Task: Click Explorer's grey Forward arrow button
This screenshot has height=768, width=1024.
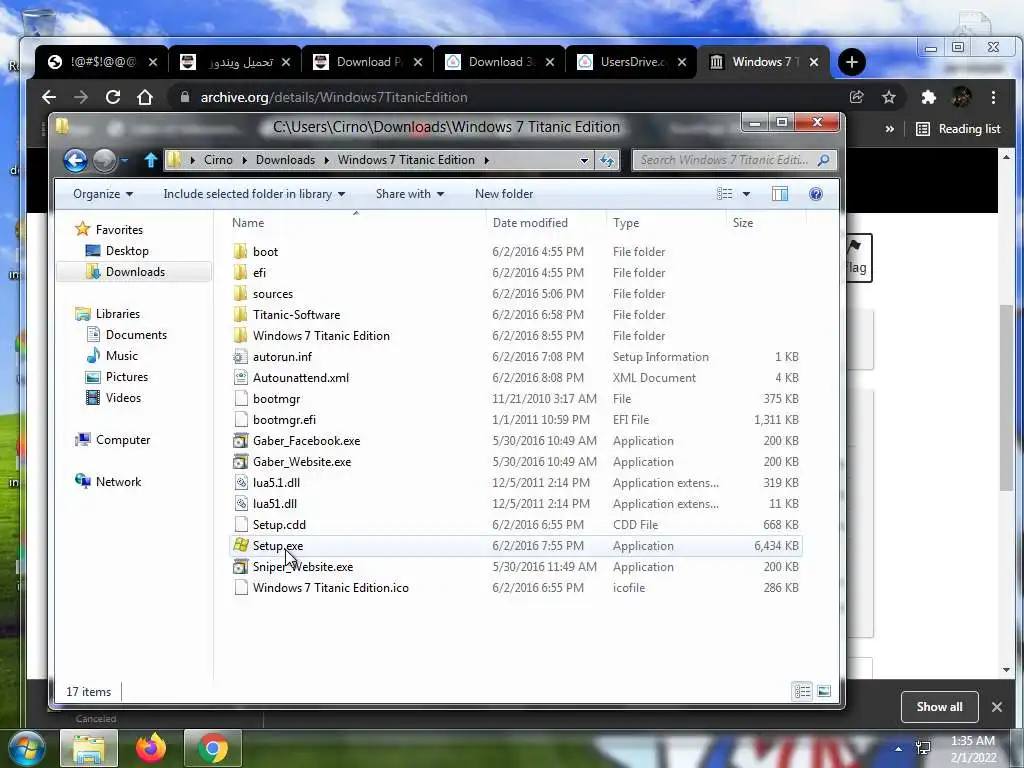Action: pyautogui.click(x=104, y=160)
